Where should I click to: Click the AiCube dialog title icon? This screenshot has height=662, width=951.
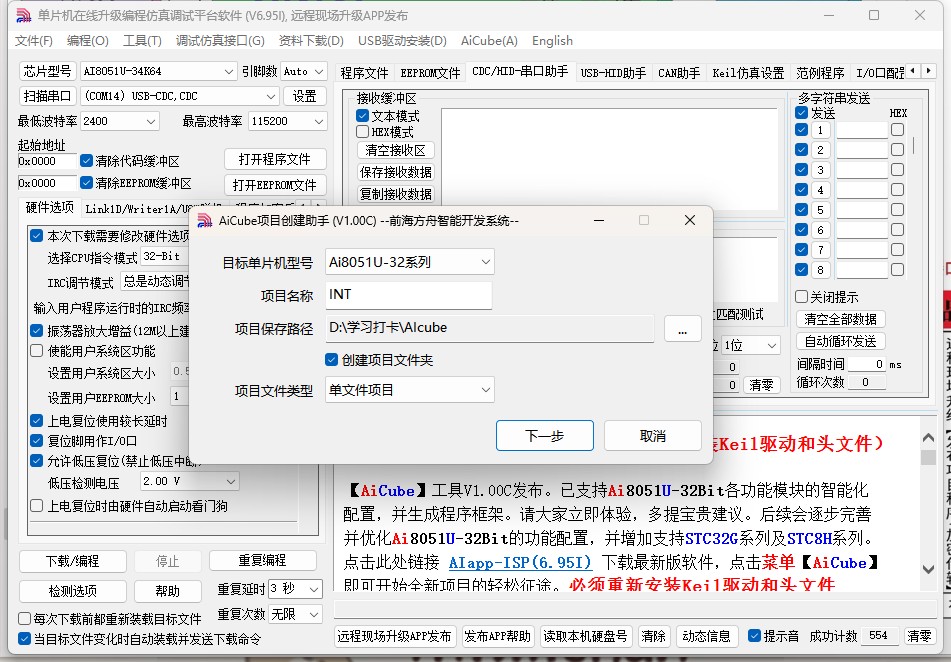pos(205,221)
